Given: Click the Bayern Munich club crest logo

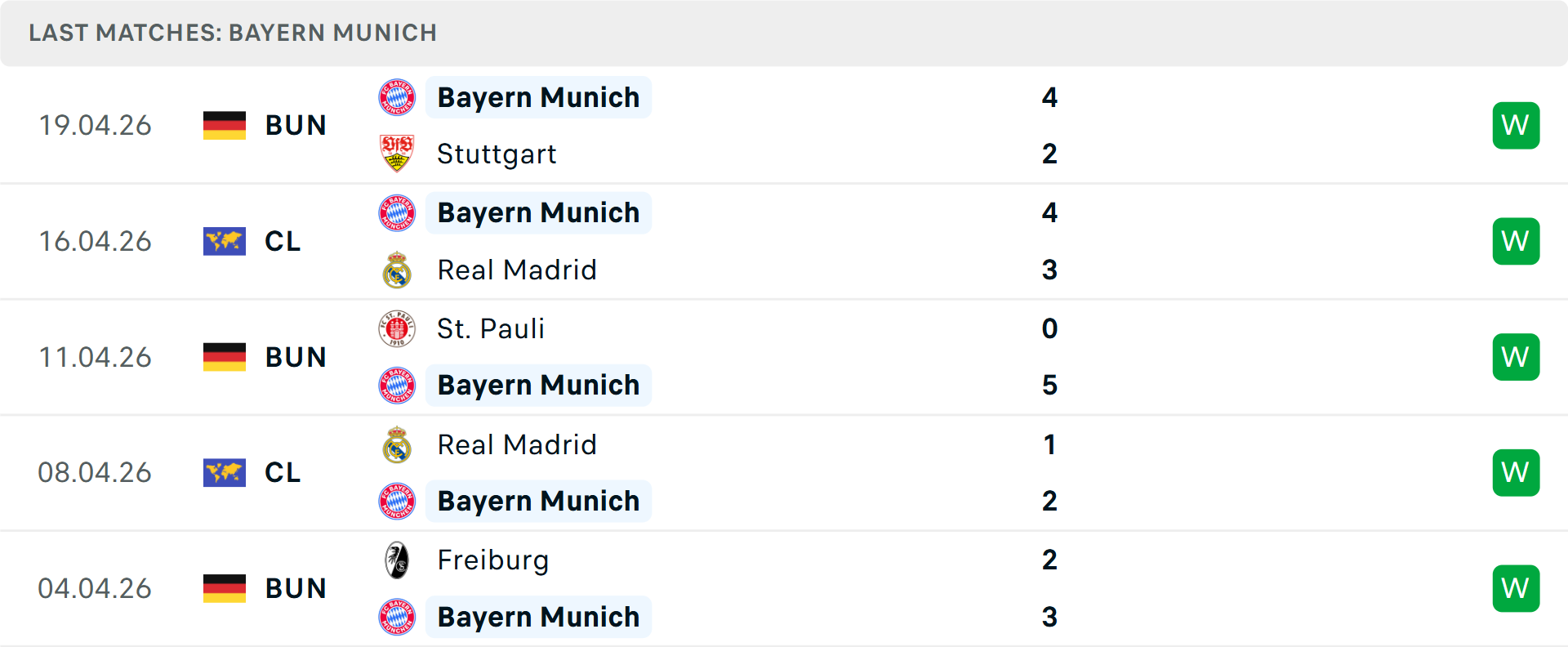Looking at the screenshot, I should pyautogui.click(x=397, y=96).
